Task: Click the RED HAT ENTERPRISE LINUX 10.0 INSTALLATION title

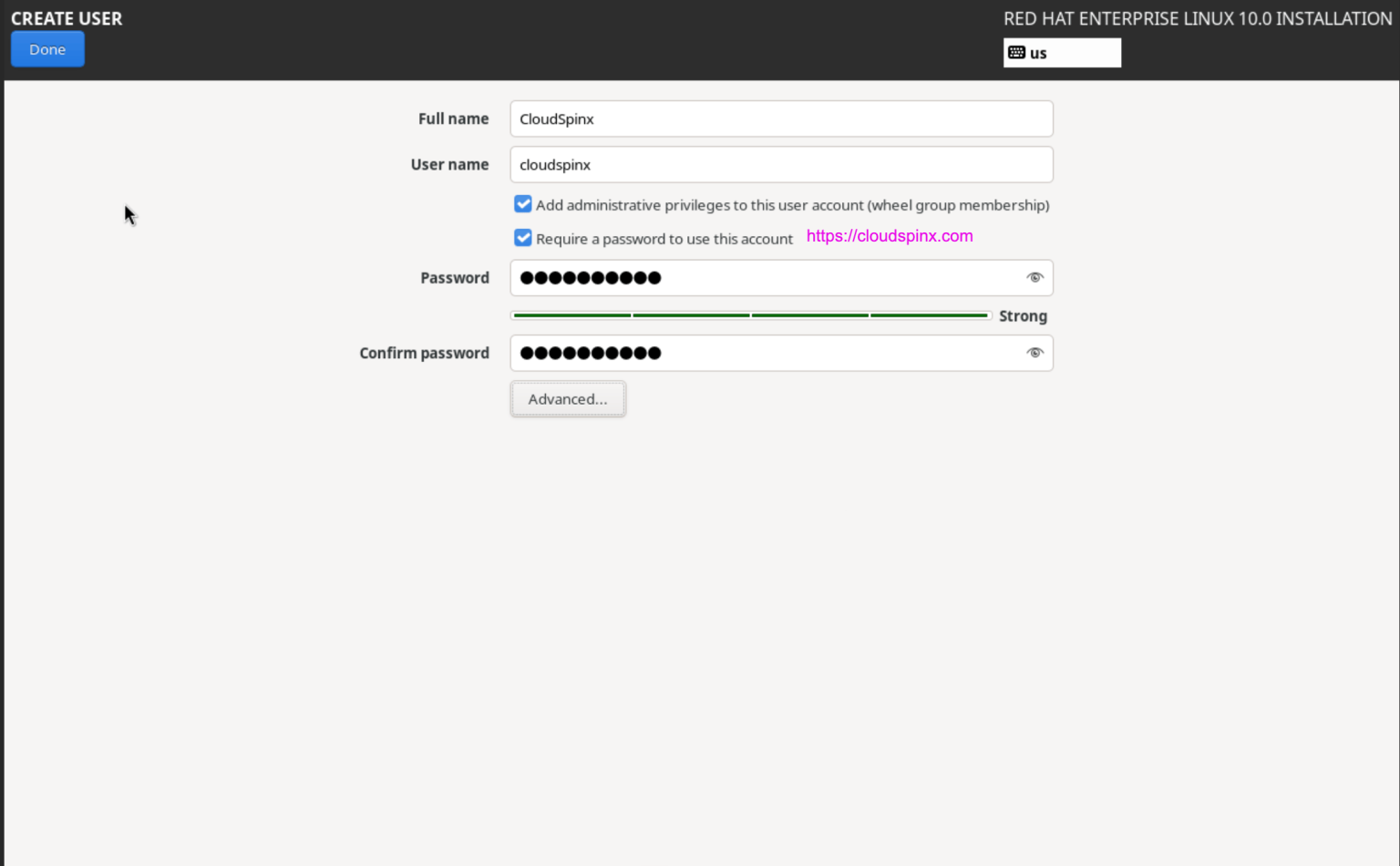Action: pyautogui.click(x=1197, y=18)
